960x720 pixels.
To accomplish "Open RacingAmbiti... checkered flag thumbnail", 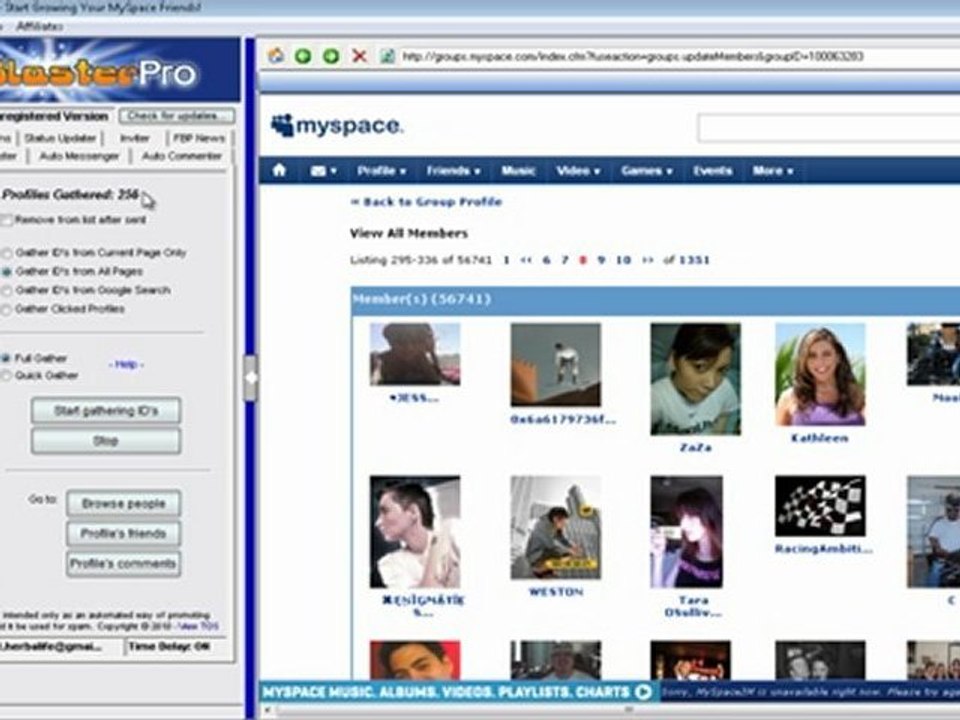I will [820, 506].
